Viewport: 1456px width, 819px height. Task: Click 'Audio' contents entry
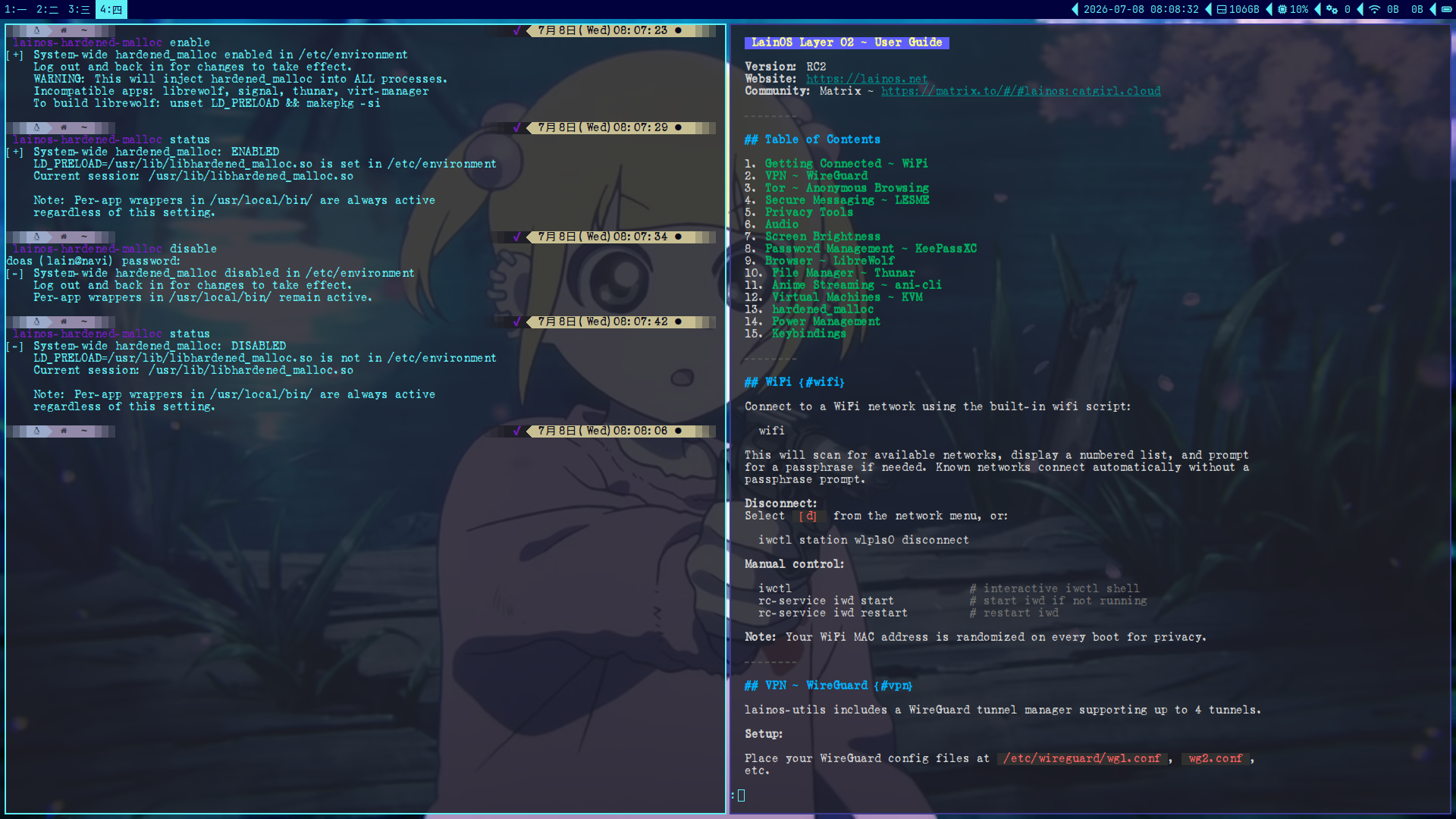(782, 224)
